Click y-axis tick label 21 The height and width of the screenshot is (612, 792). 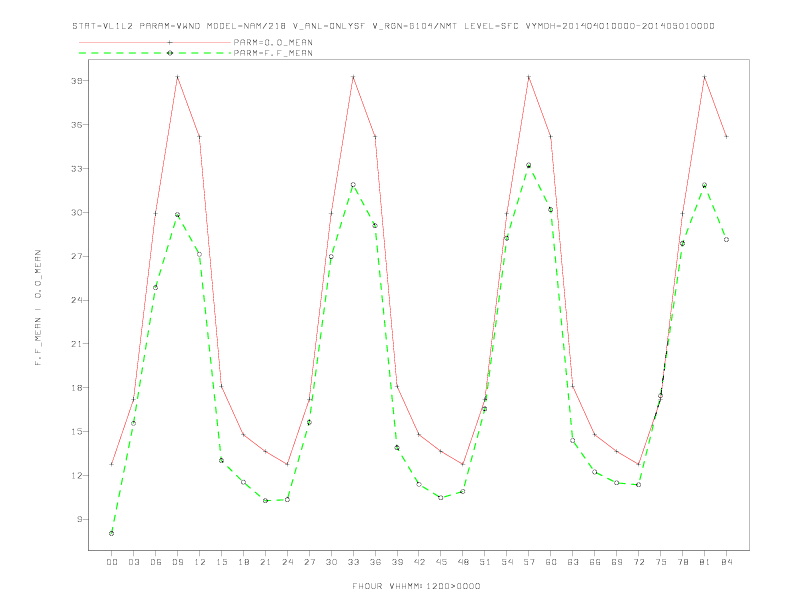click(77, 344)
